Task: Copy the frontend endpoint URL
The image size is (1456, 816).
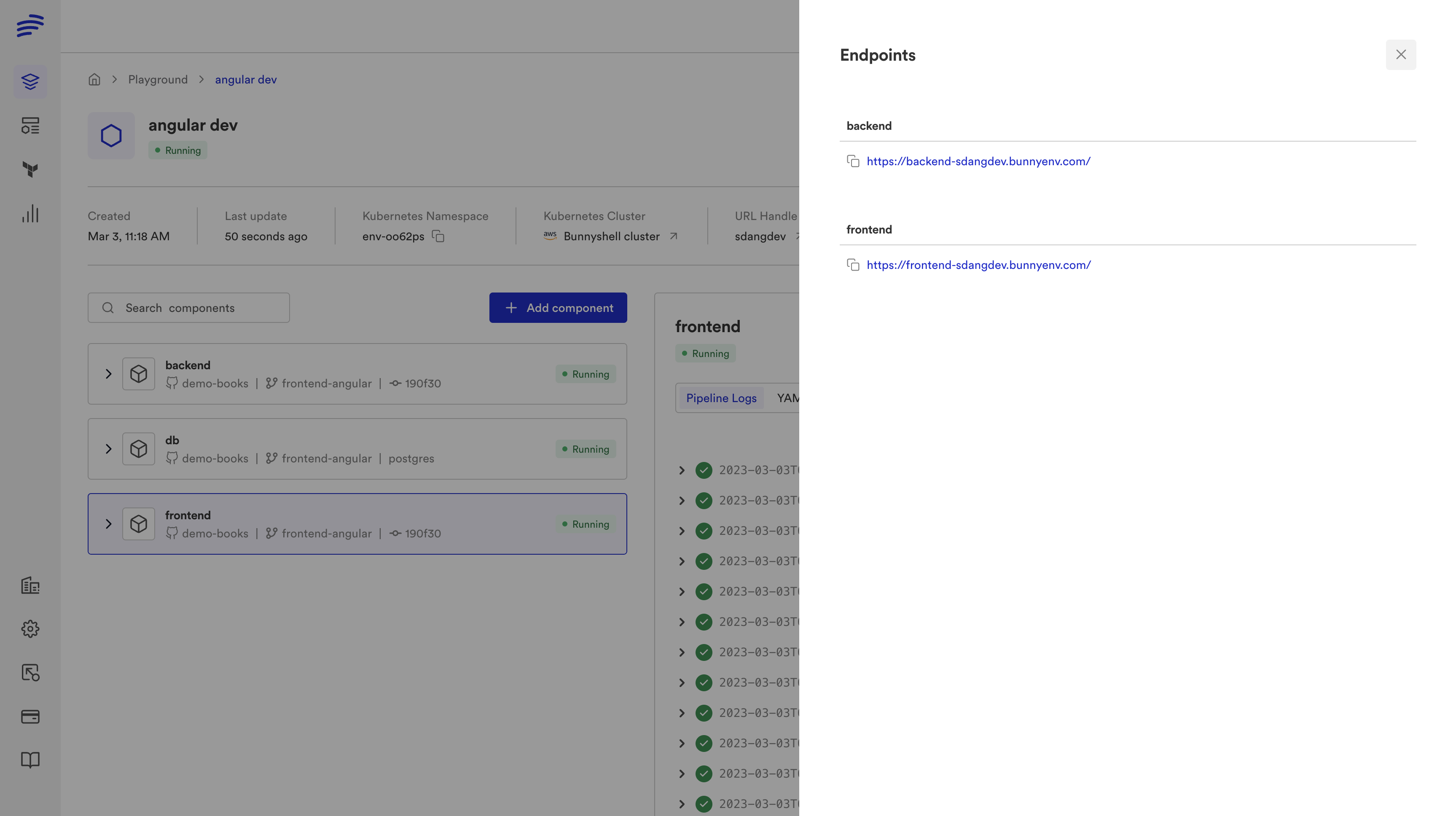Action: pyautogui.click(x=853, y=265)
